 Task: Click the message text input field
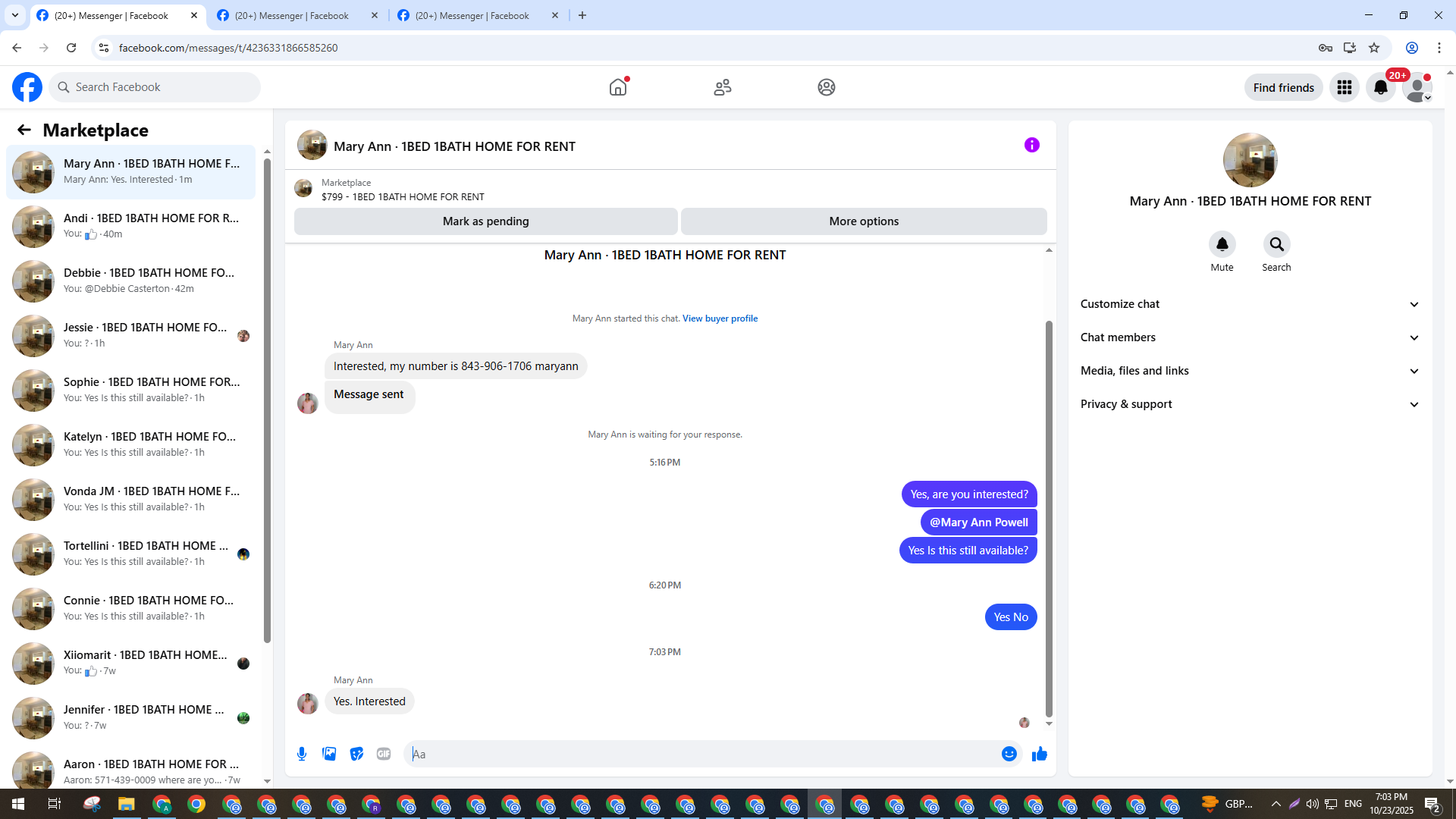click(x=705, y=754)
